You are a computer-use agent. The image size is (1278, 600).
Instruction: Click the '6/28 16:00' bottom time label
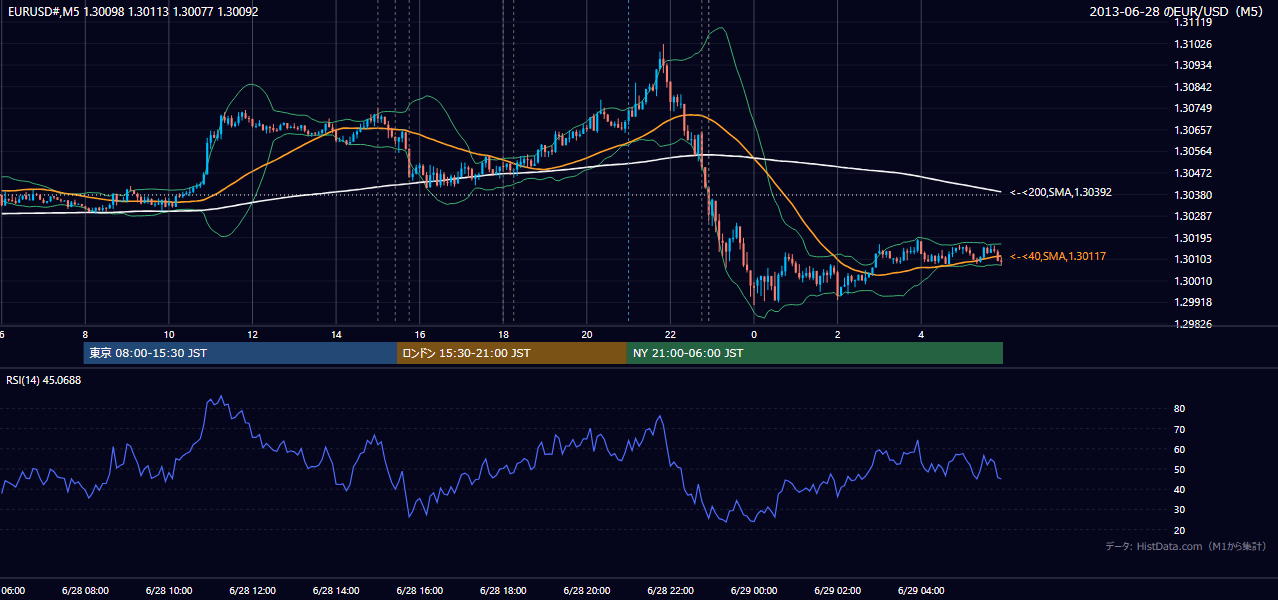pos(419,590)
